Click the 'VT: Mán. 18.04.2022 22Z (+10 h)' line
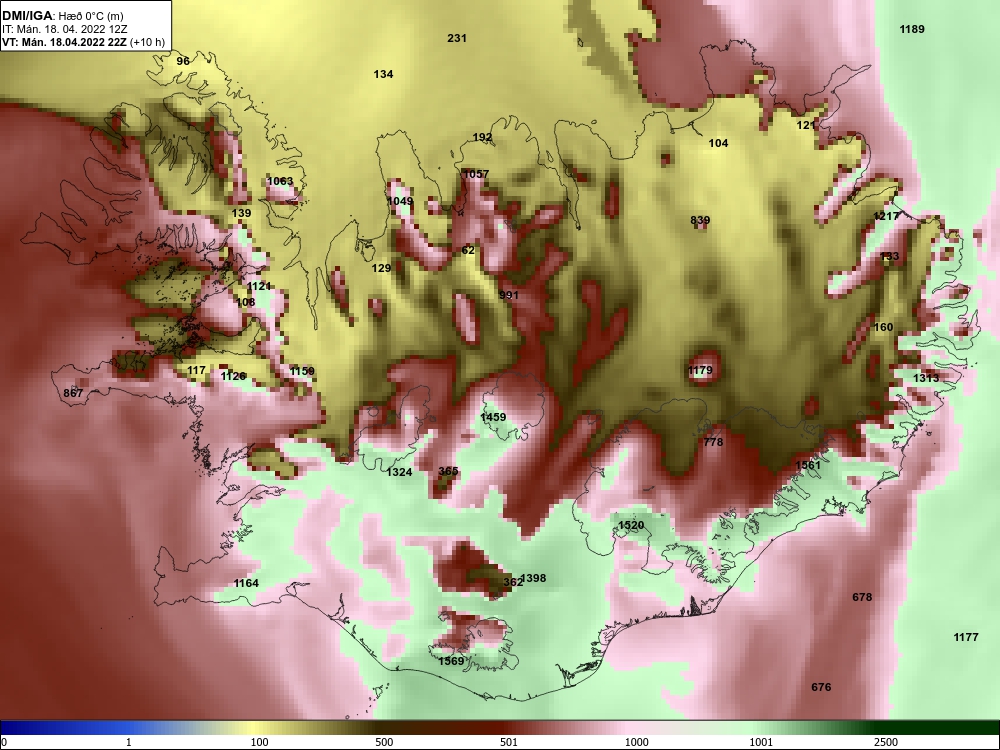Screen dimensions: 1000x750 (x=83, y=43)
